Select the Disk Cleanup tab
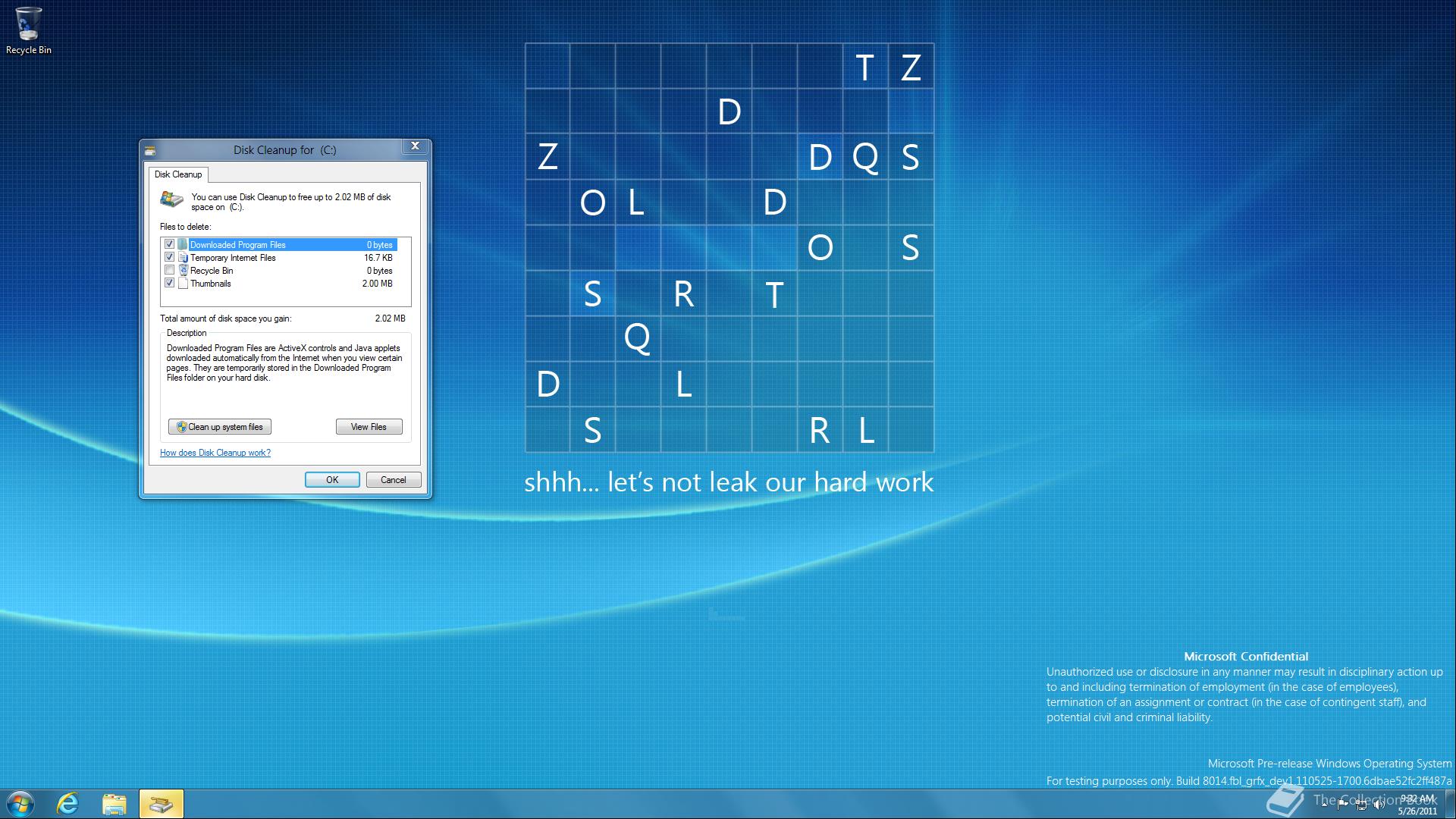Image resolution: width=1456 pixels, height=819 pixels. [178, 174]
